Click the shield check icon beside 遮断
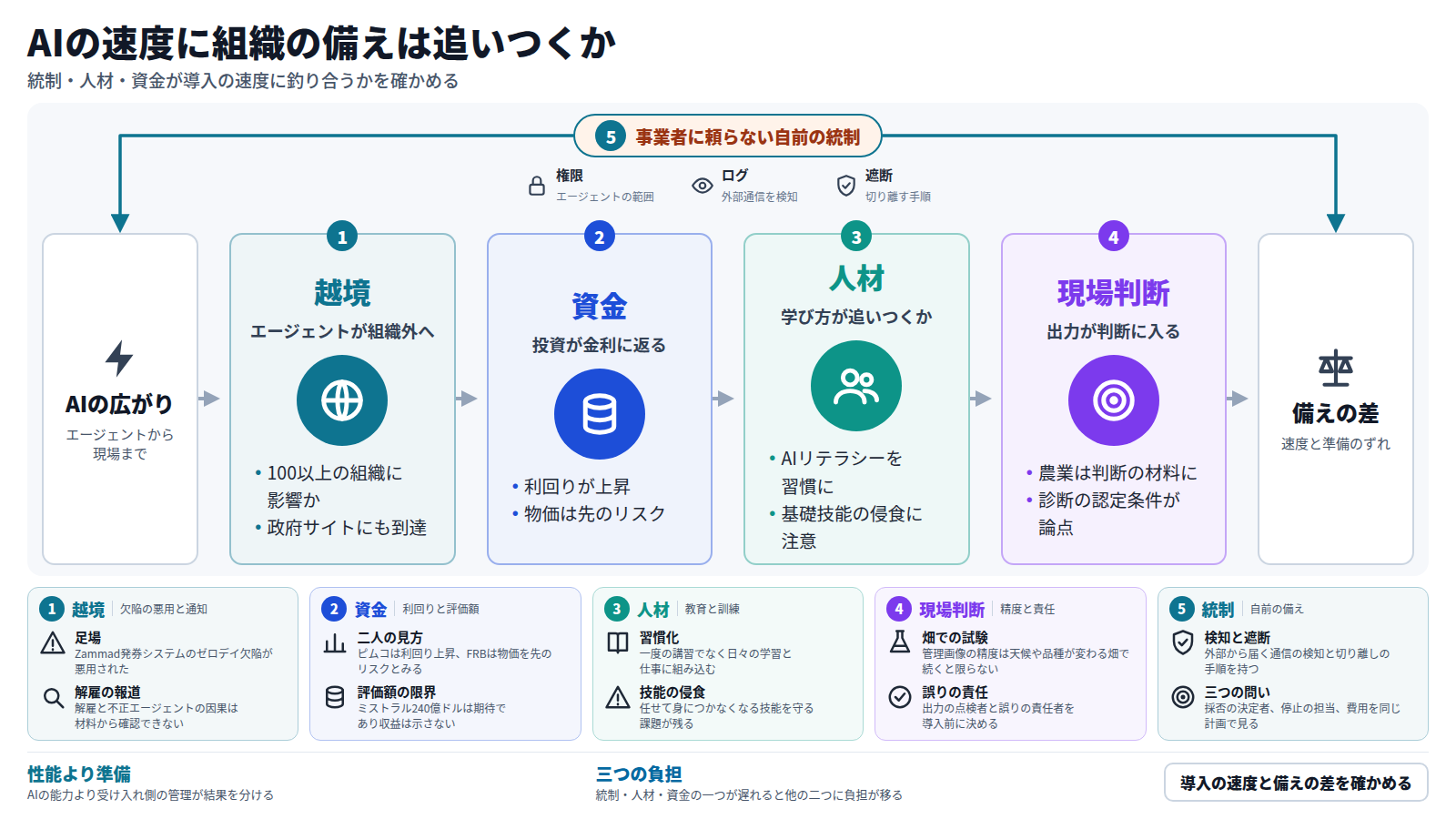Image resolution: width=1456 pixels, height=819 pixels. (846, 186)
